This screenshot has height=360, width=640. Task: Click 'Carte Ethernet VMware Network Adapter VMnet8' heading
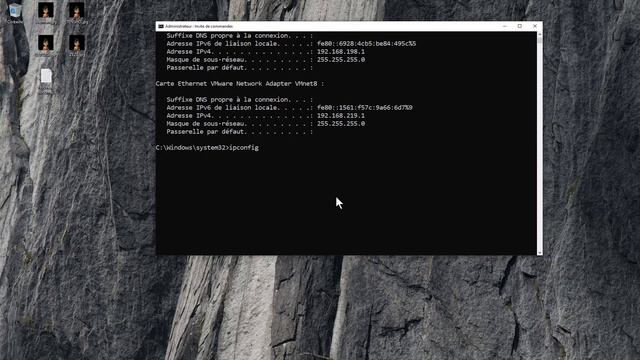point(240,84)
